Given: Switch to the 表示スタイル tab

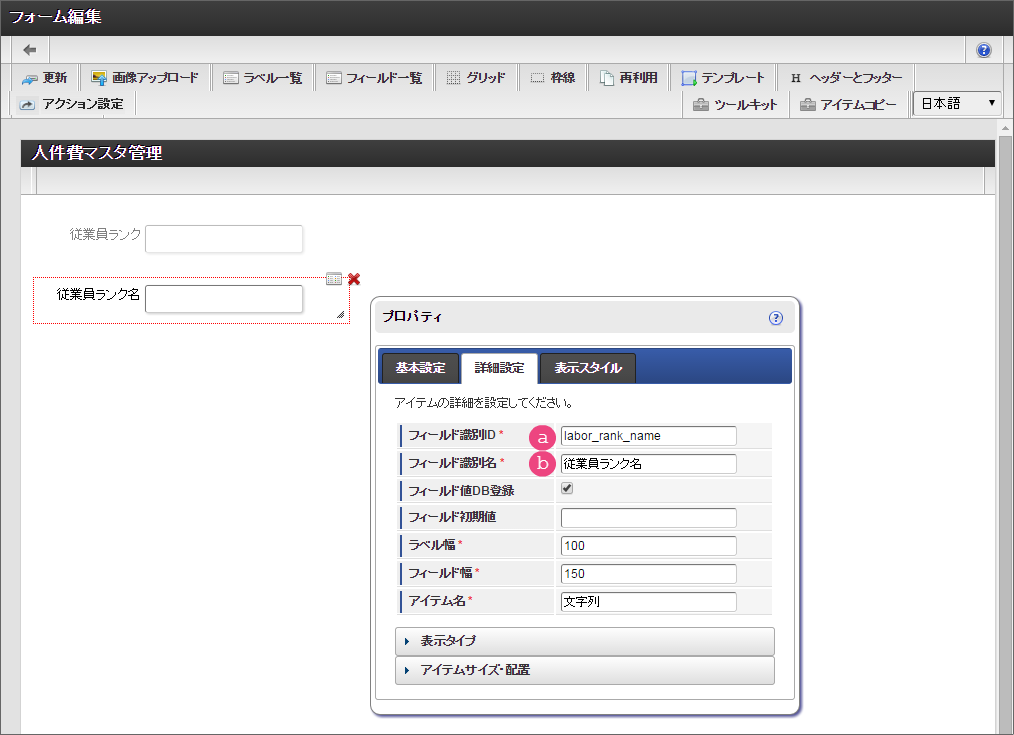Looking at the screenshot, I should click(x=587, y=368).
